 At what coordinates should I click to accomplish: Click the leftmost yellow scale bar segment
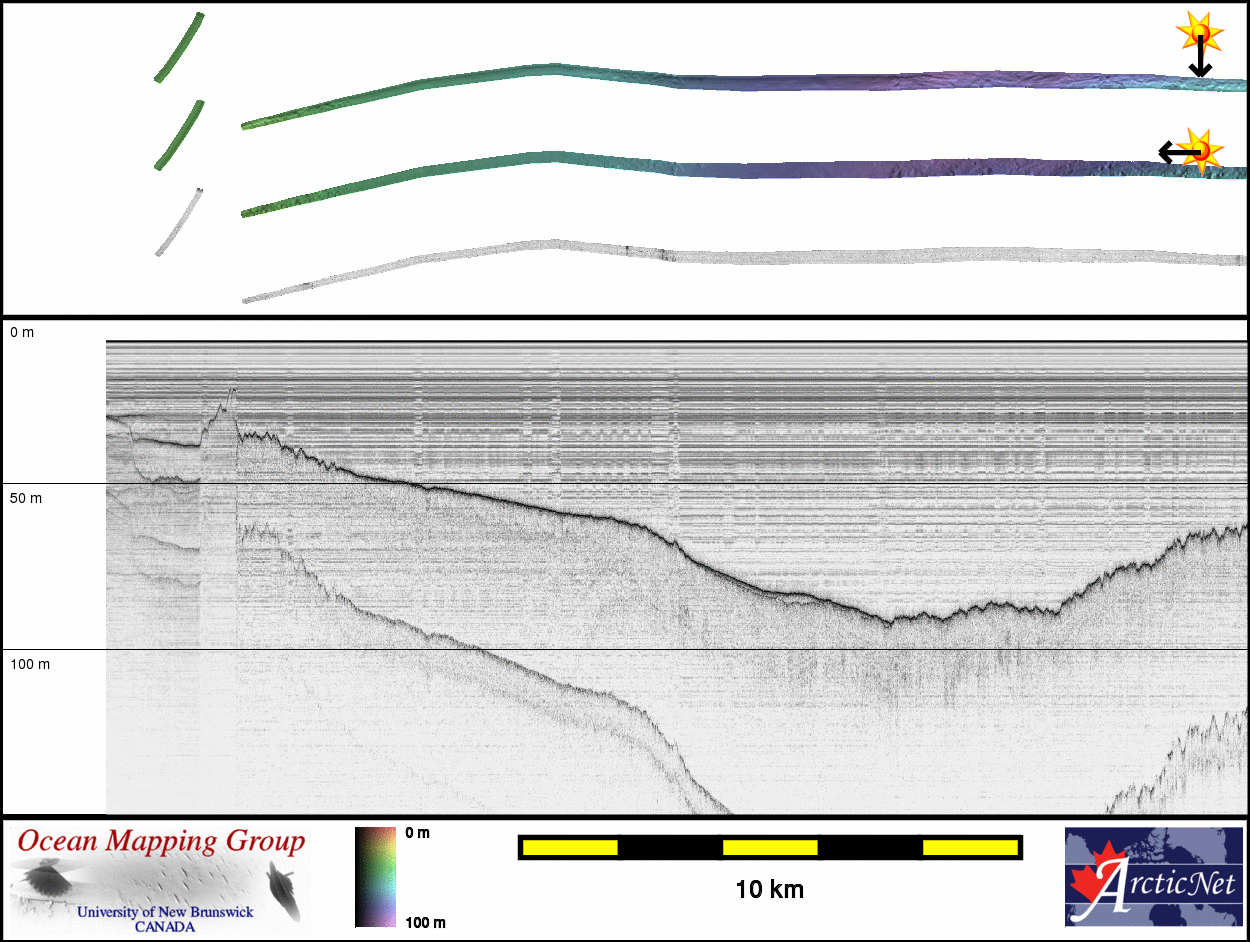[570, 848]
